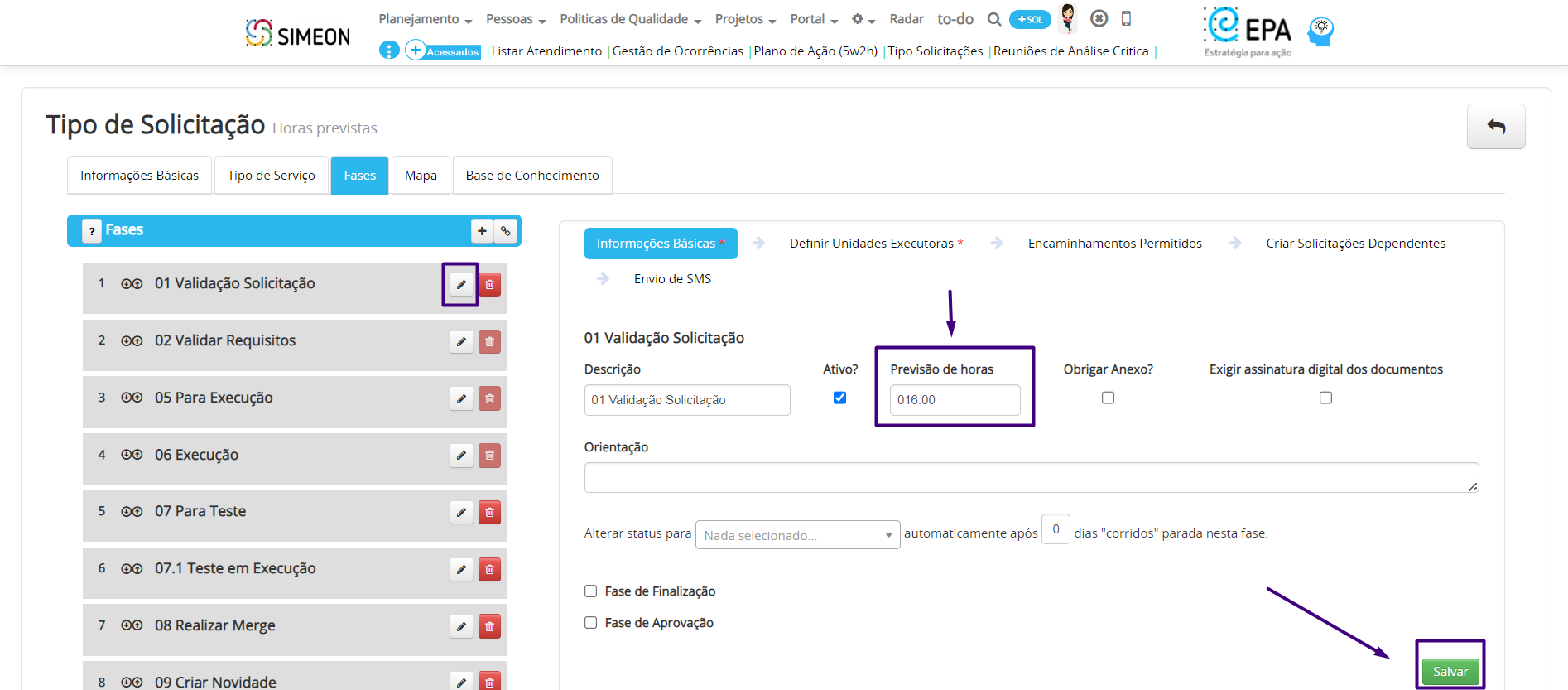This screenshot has height=690, width=1568.
Task: Expand the Planejamento menu
Action: pyautogui.click(x=425, y=19)
